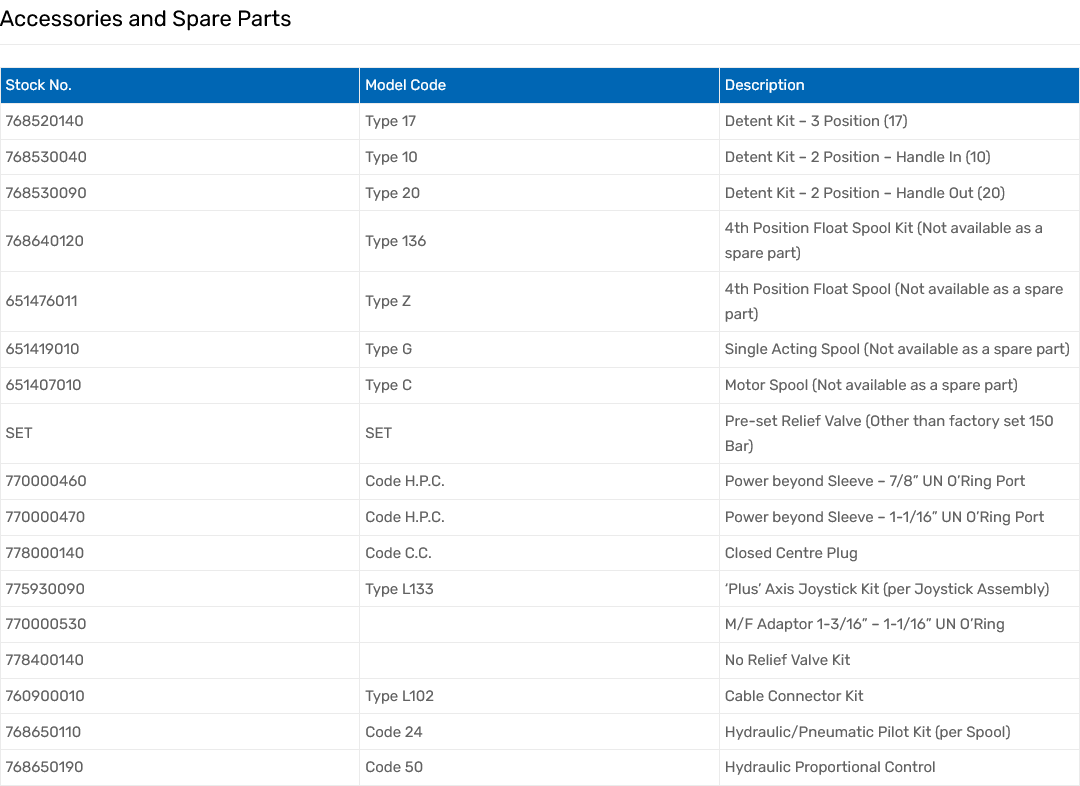Select Code C.C. model code cell
1080x786 pixels.
[x=398, y=553]
